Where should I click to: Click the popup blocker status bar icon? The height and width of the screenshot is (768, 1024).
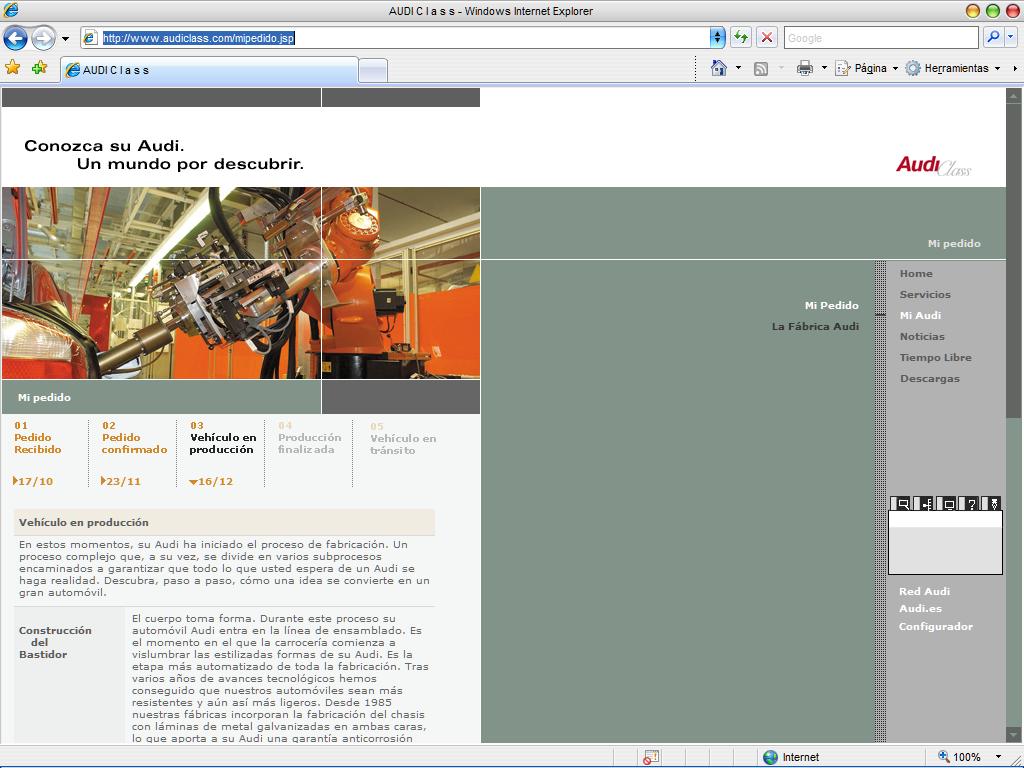tap(650, 757)
